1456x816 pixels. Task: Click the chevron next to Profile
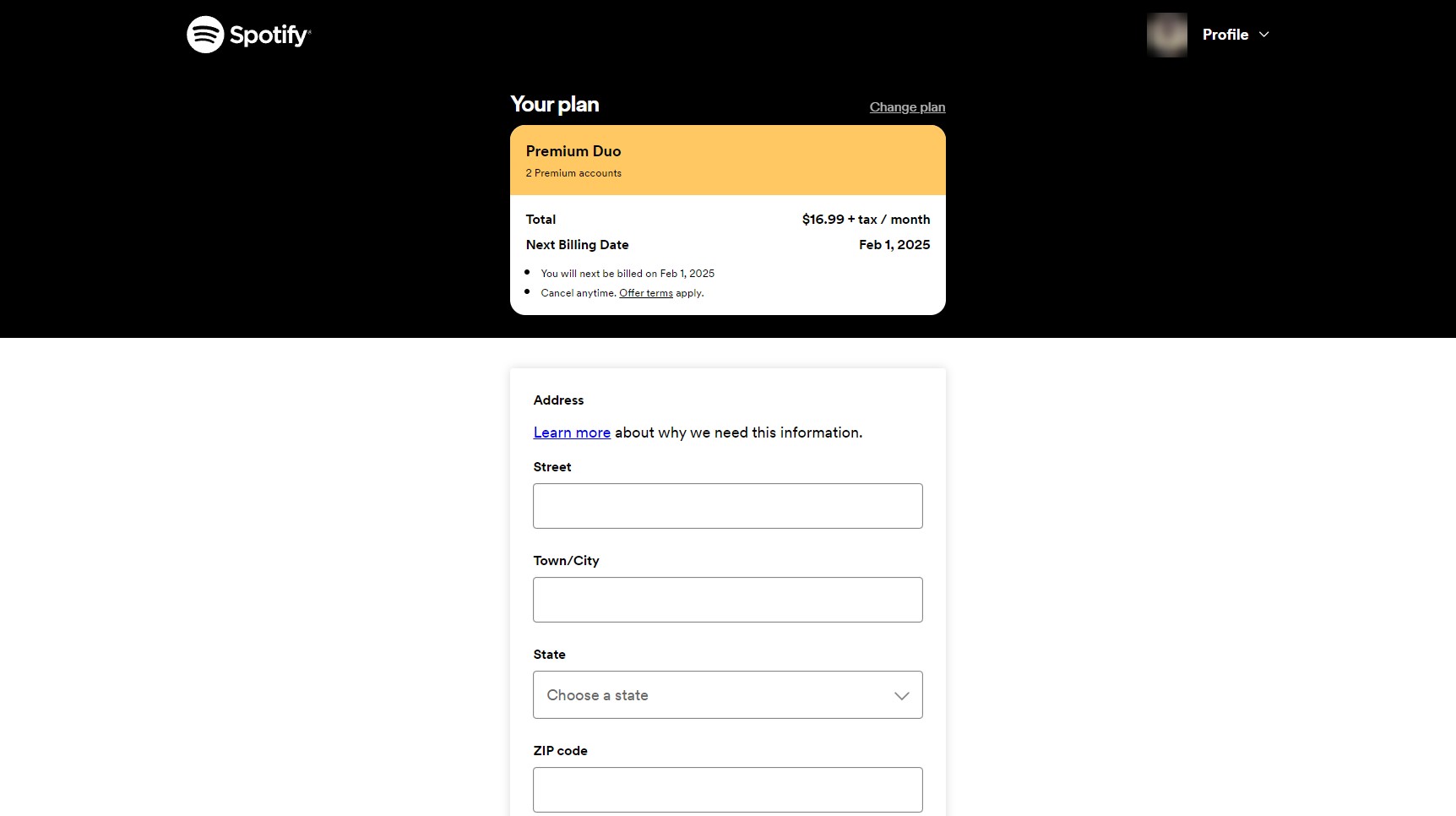point(1263,35)
